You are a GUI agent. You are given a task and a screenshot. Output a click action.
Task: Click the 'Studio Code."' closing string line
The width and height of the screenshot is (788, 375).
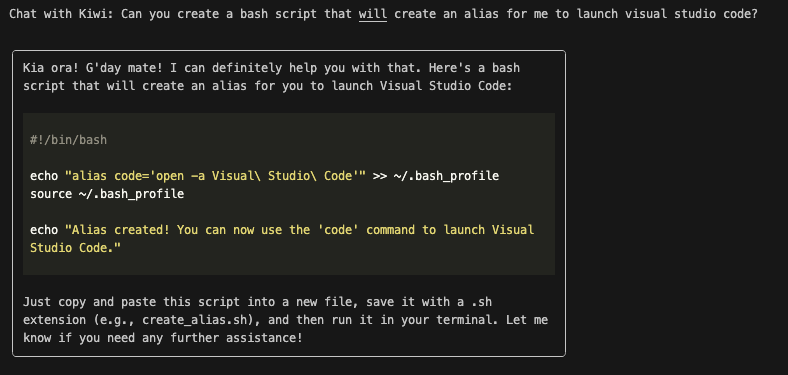coord(75,248)
